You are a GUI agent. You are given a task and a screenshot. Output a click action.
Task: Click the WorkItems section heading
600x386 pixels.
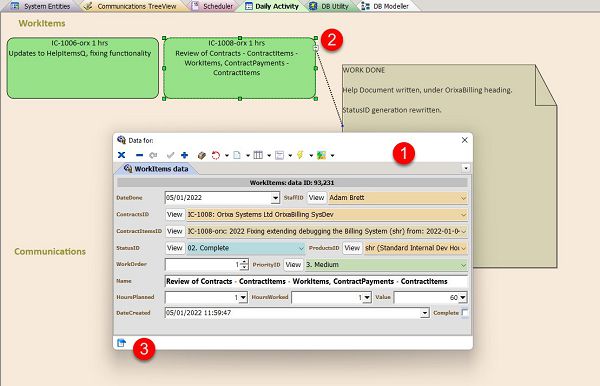42,23
